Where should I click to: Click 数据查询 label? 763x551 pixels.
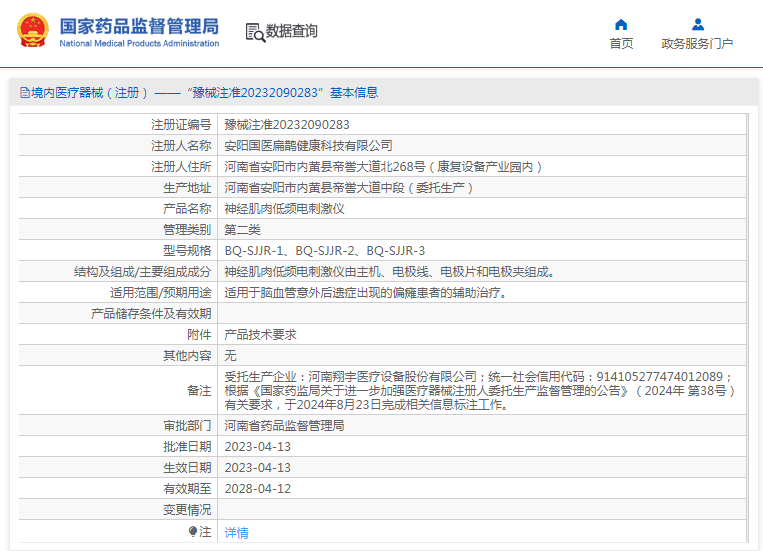[x=291, y=31]
